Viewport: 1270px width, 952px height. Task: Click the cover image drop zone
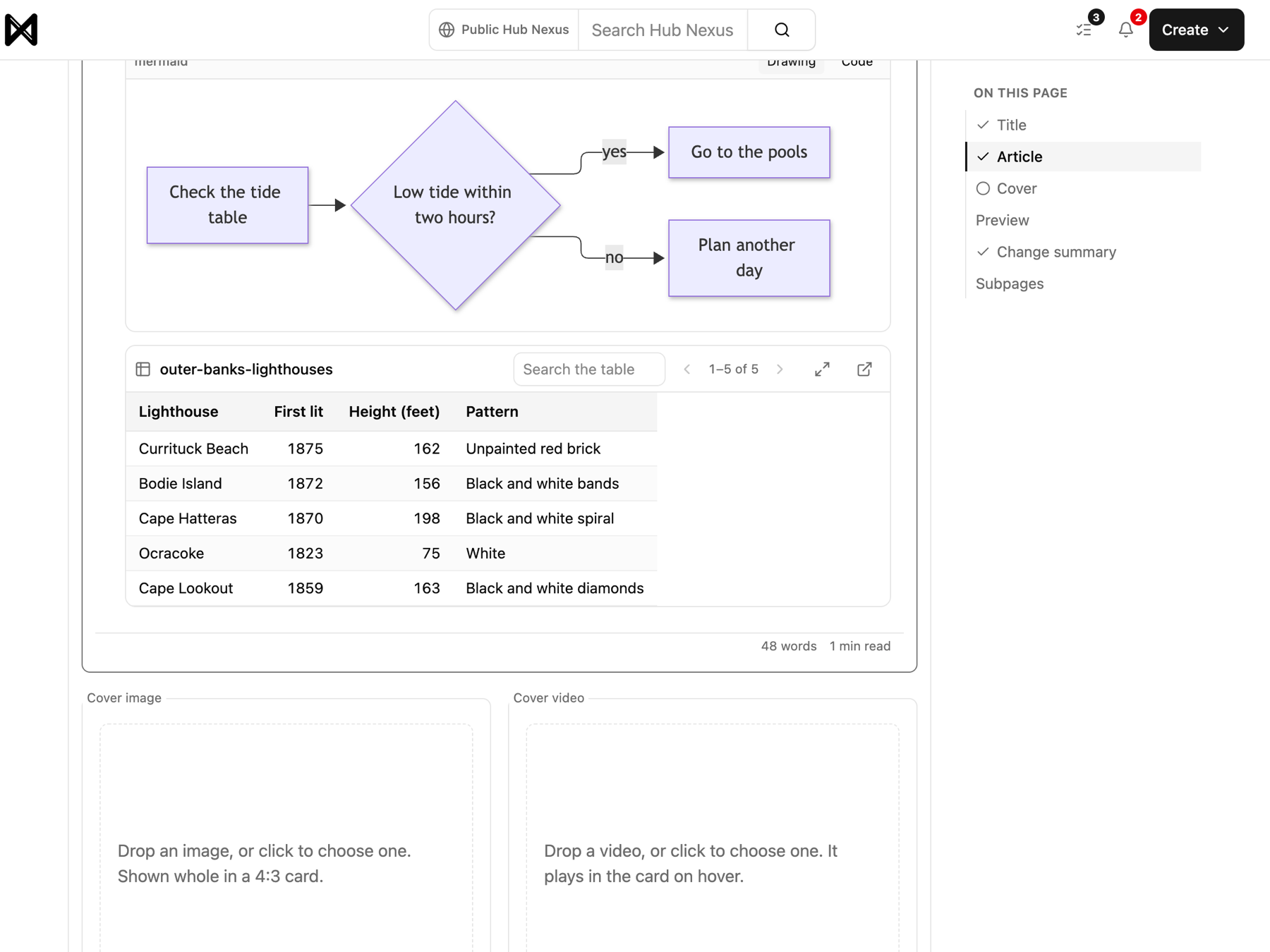pos(286,838)
